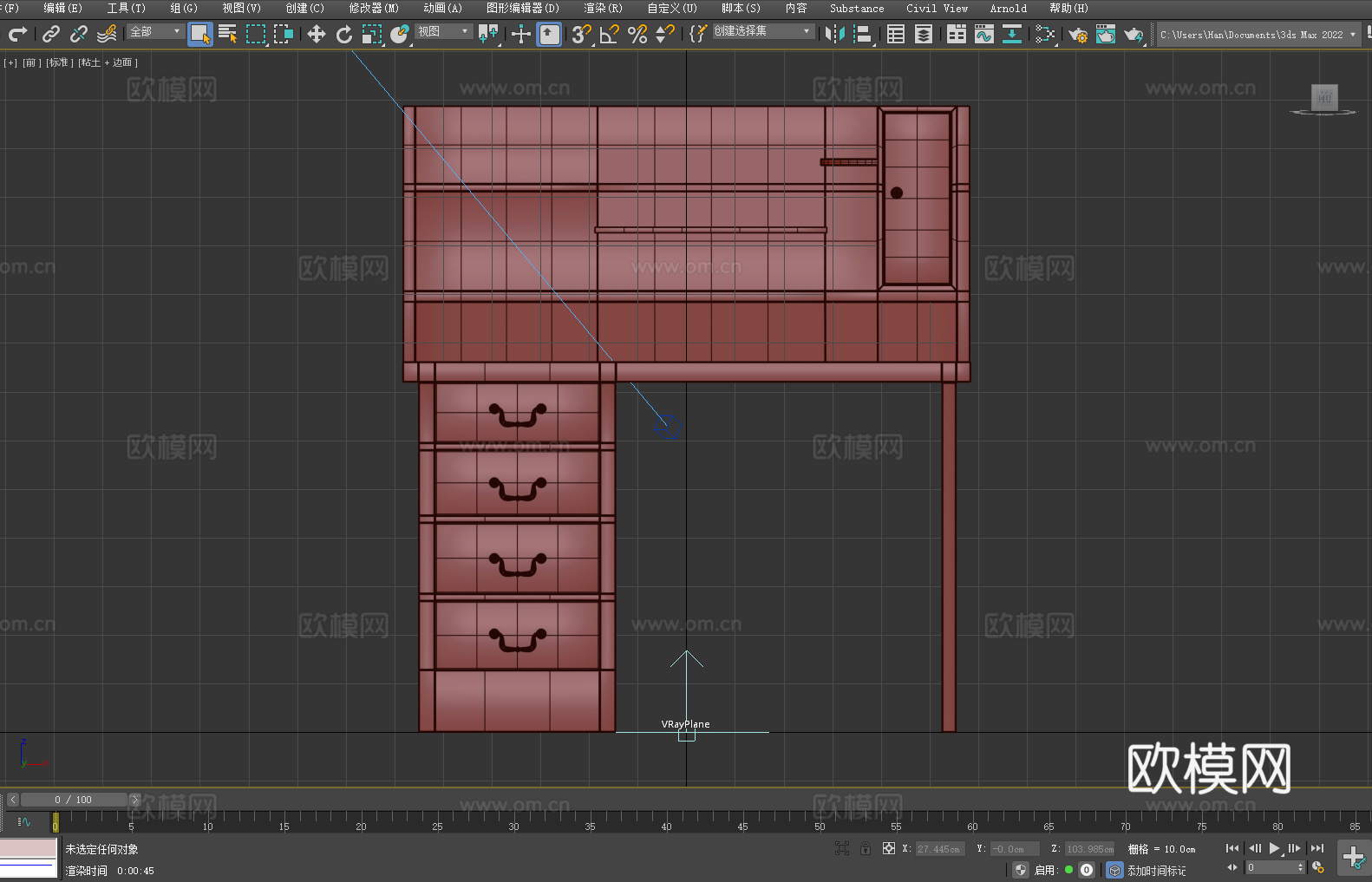Click the Render Production teapot icon
The image size is (1372, 882).
tap(1134, 34)
